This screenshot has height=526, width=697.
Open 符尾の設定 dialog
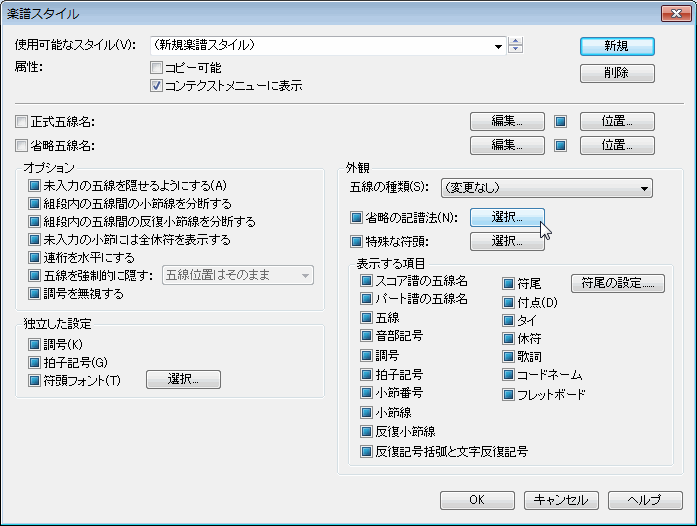[617, 283]
